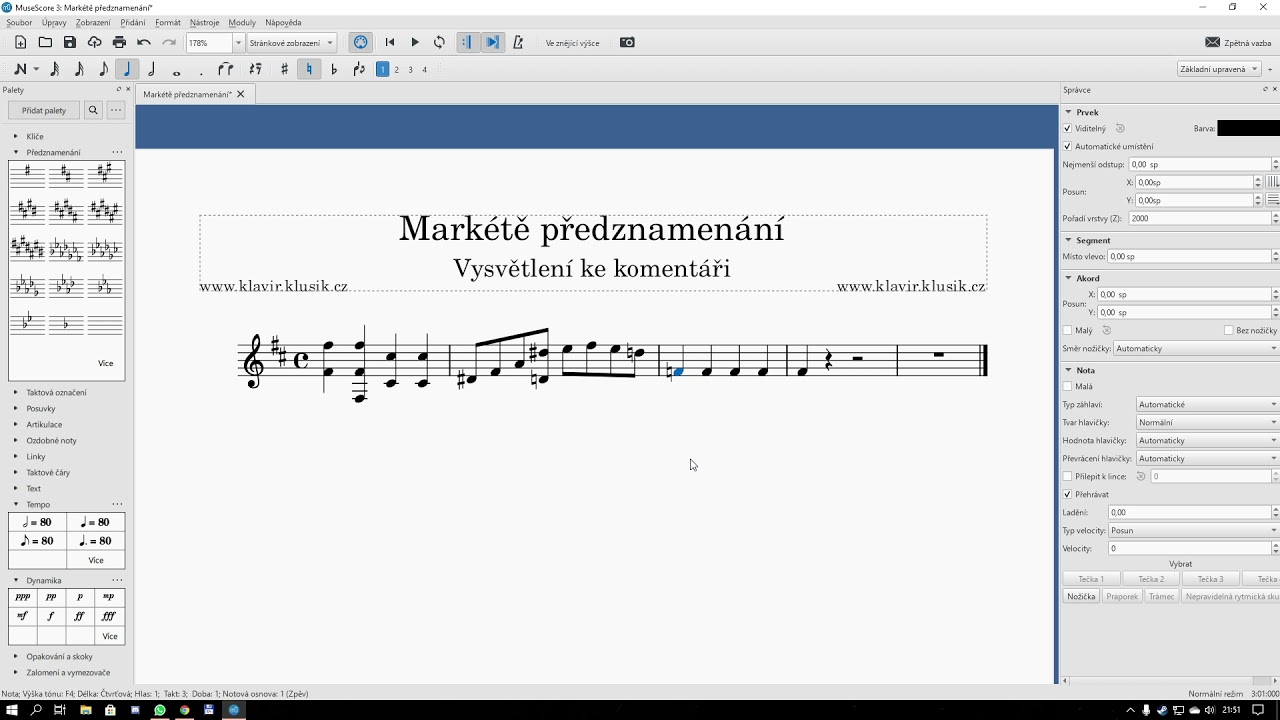Open the Soubor menu
This screenshot has width=1280, height=720.
pos(19,22)
